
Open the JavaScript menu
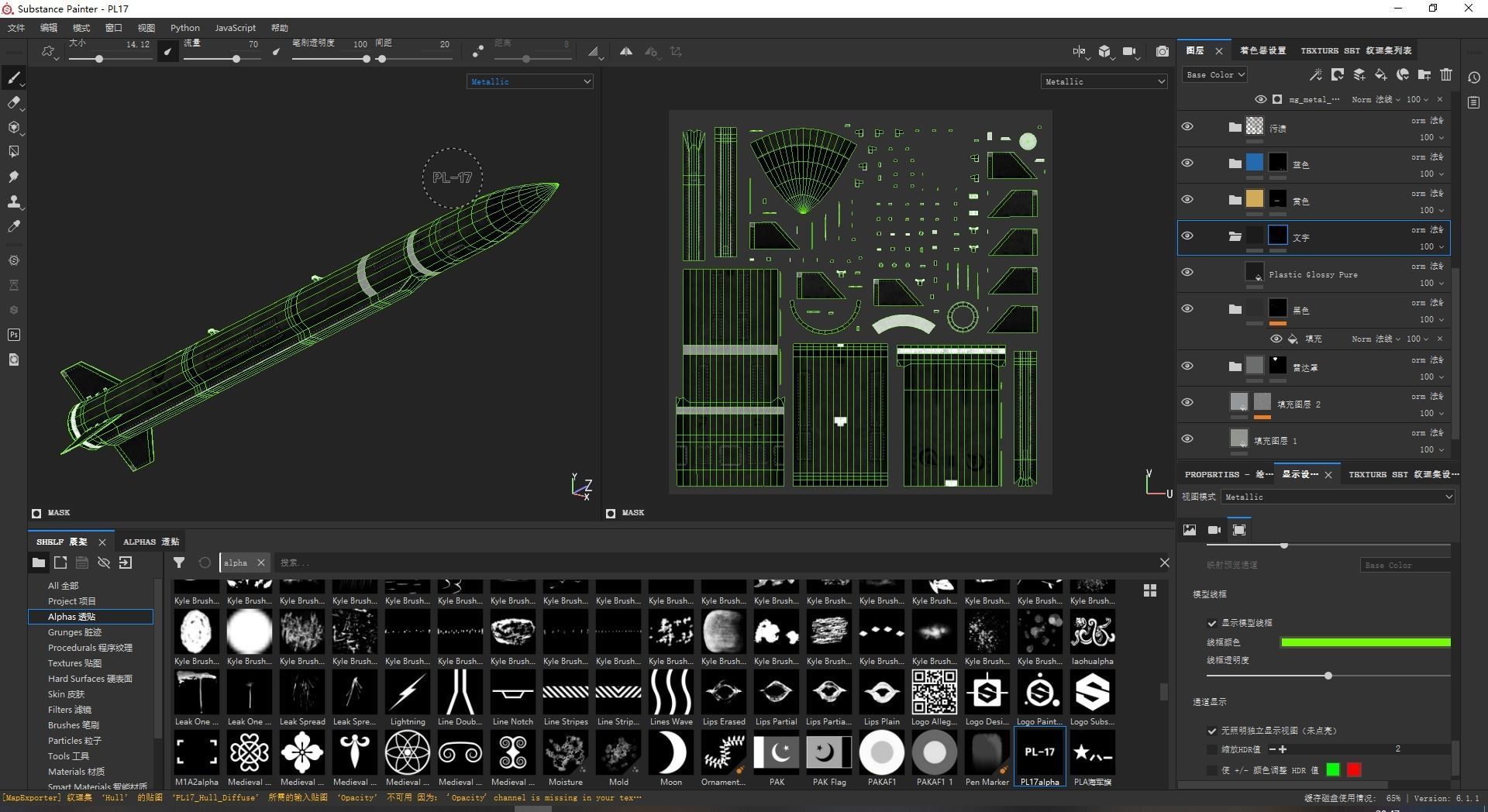235,28
